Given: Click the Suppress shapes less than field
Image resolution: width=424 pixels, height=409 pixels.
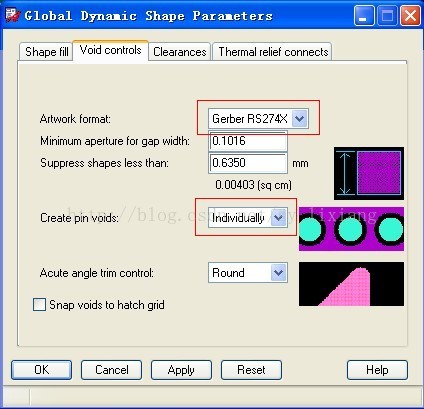Looking at the screenshot, I should pos(248,163).
